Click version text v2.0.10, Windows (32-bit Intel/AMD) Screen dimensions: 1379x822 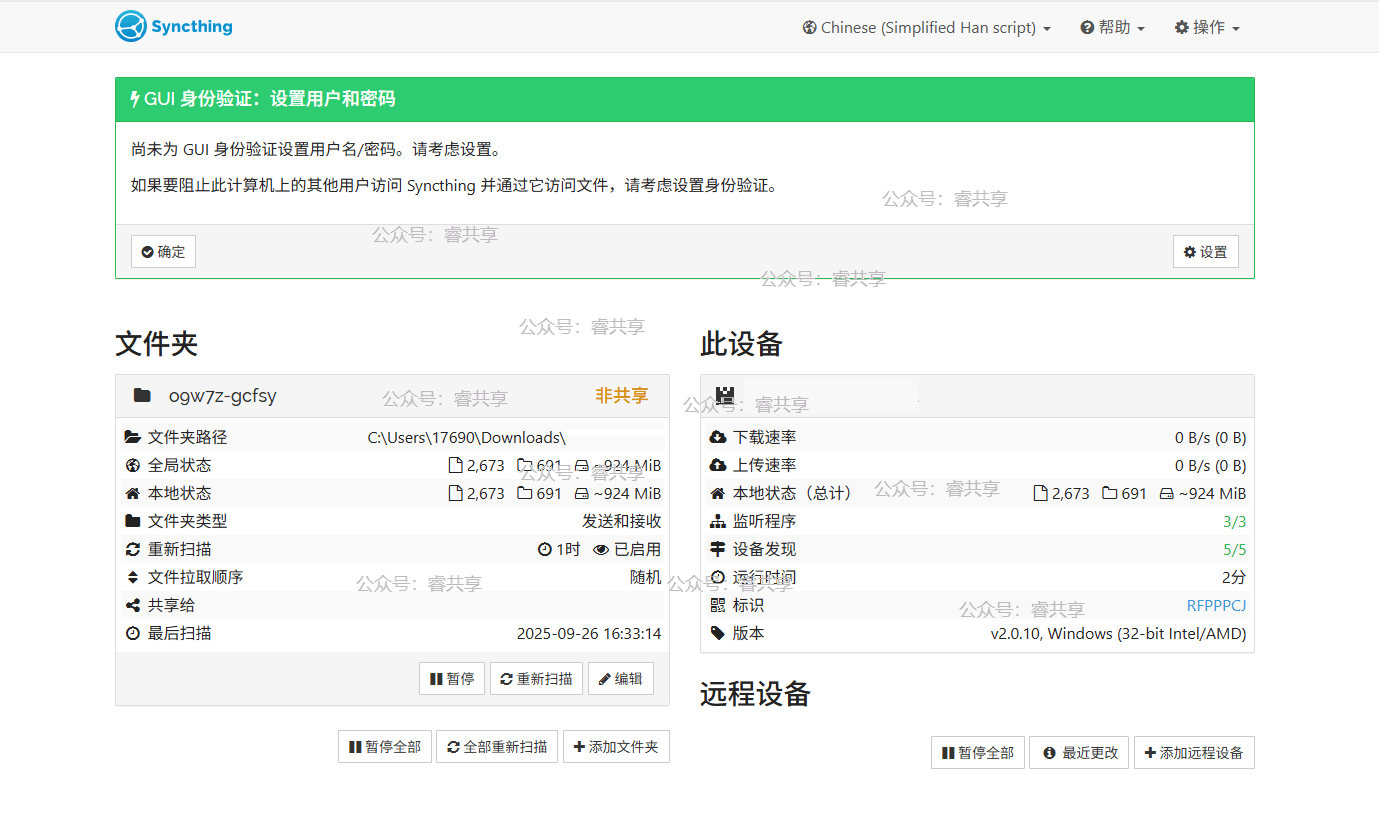pyautogui.click(x=1119, y=634)
